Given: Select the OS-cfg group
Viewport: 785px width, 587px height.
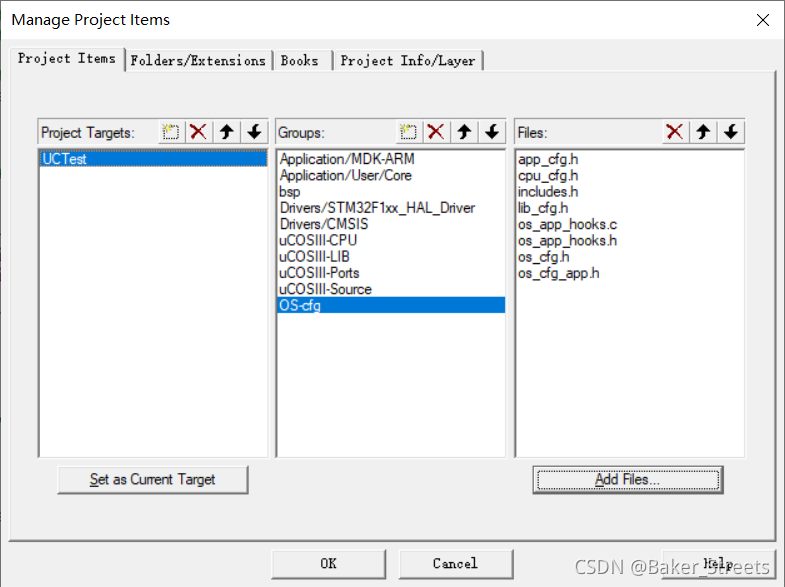Looking at the screenshot, I should coord(391,305).
